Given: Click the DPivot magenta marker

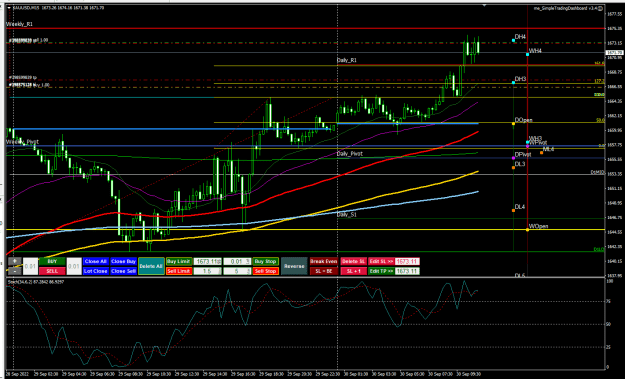Looking at the screenshot, I should pos(513,158).
